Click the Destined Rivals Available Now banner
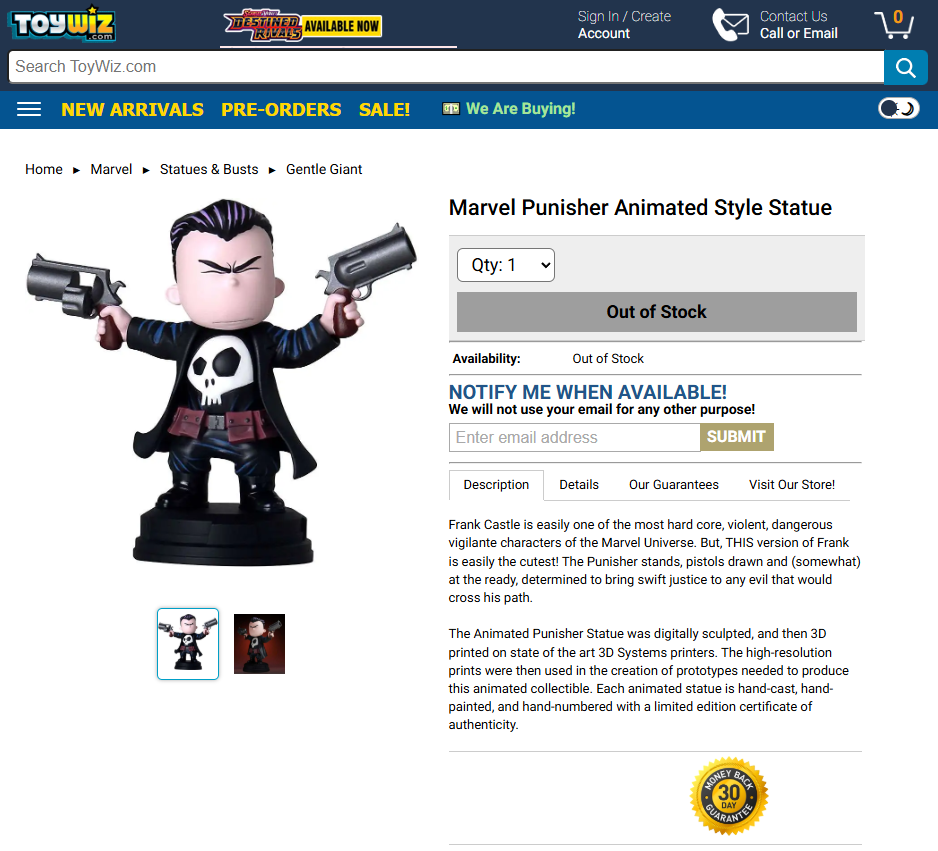938x851 pixels. tap(303, 26)
